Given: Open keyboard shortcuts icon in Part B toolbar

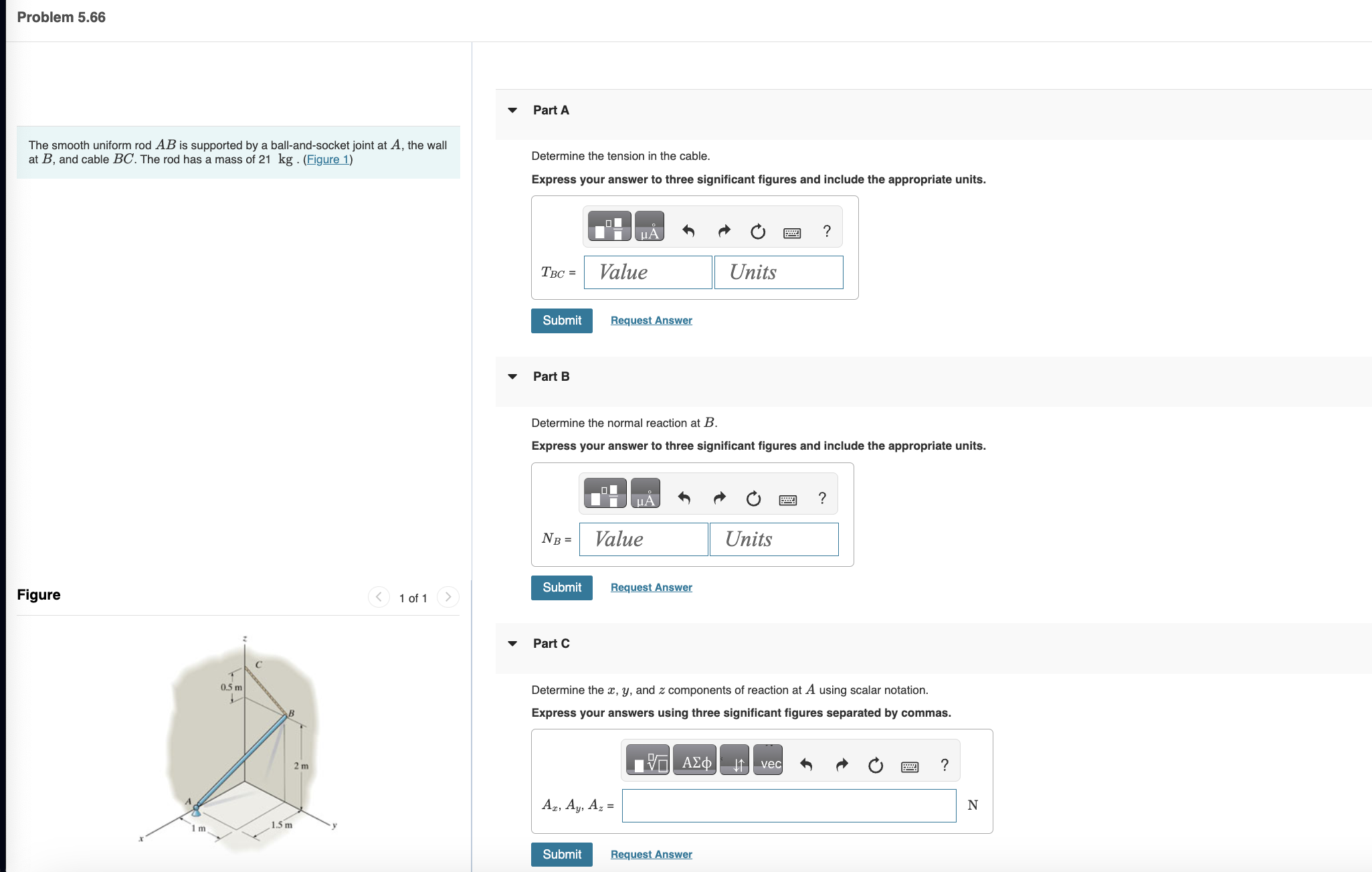Looking at the screenshot, I should pos(787,499).
